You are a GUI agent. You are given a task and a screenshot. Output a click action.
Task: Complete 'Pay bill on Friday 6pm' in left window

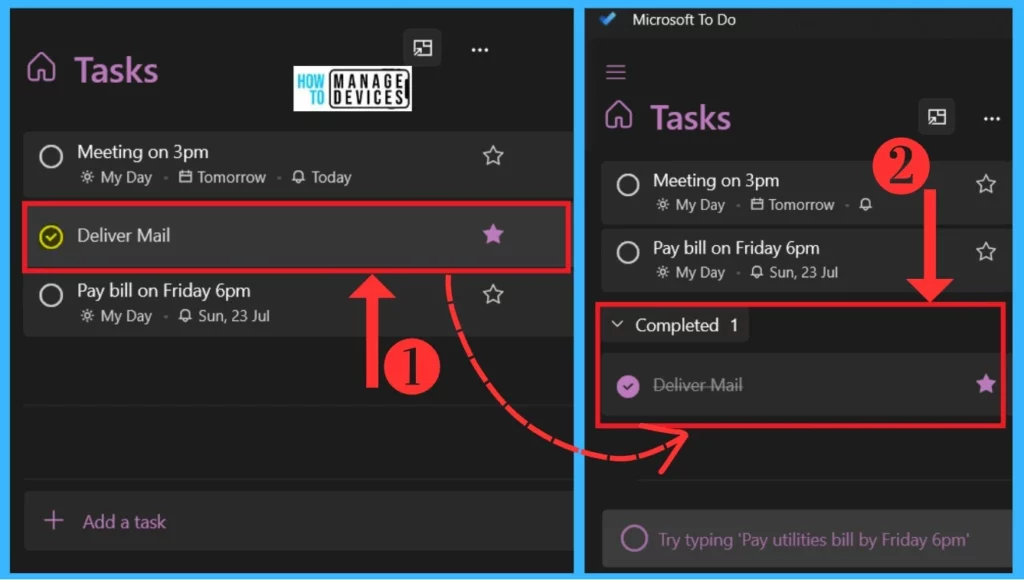[51, 295]
